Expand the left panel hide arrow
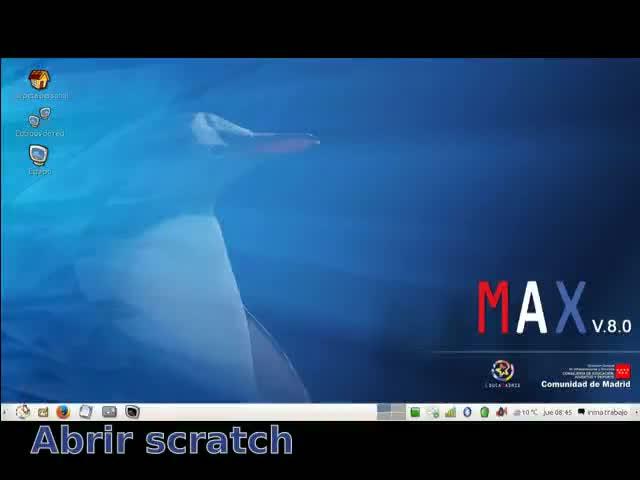This screenshot has height=480, width=640. click(x=4, y=412)
